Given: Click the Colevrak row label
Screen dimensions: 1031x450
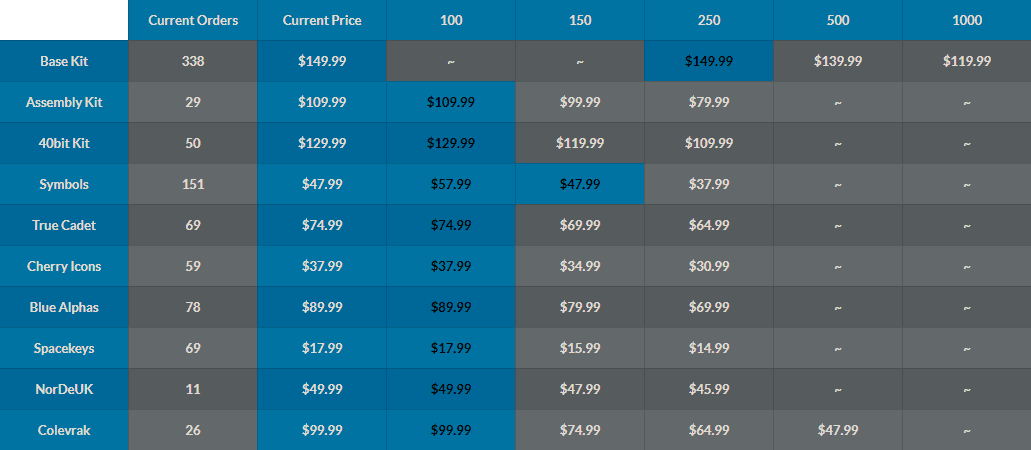Looking at the screenshot, I should coord(64,430).
